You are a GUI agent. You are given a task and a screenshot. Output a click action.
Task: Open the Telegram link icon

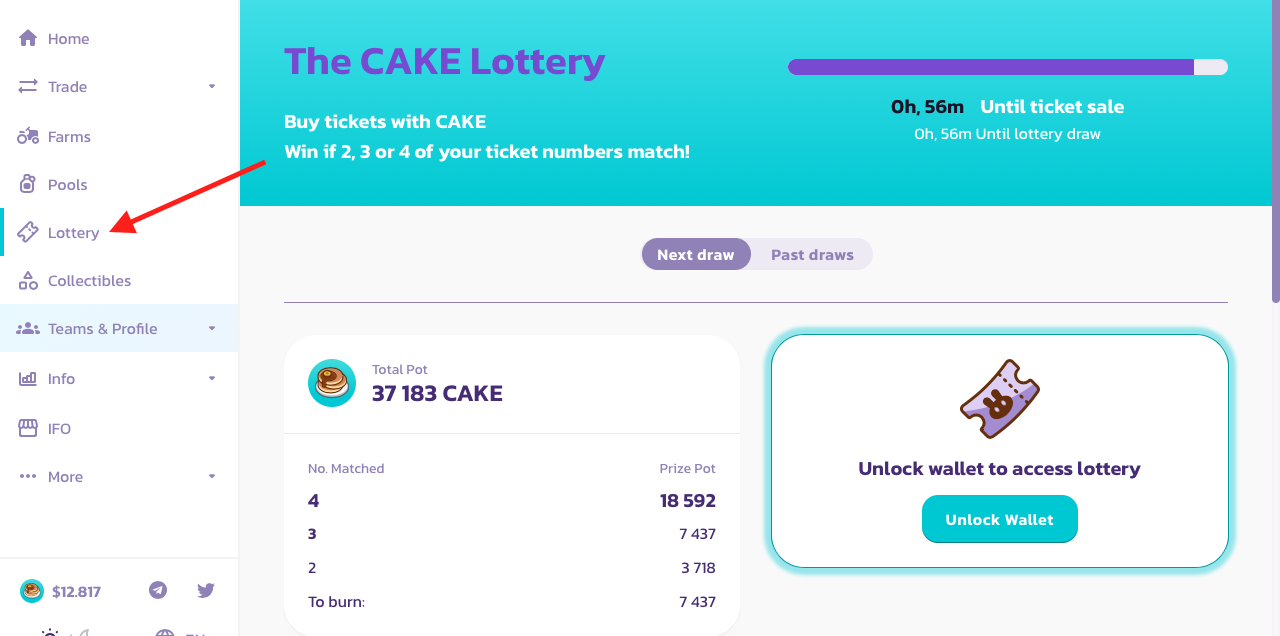pos(158,590)
